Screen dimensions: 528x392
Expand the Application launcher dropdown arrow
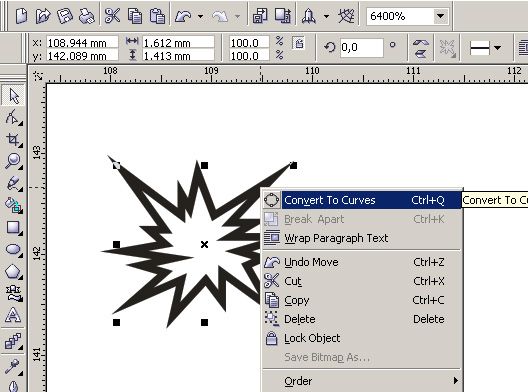click(x=326, y=16)
